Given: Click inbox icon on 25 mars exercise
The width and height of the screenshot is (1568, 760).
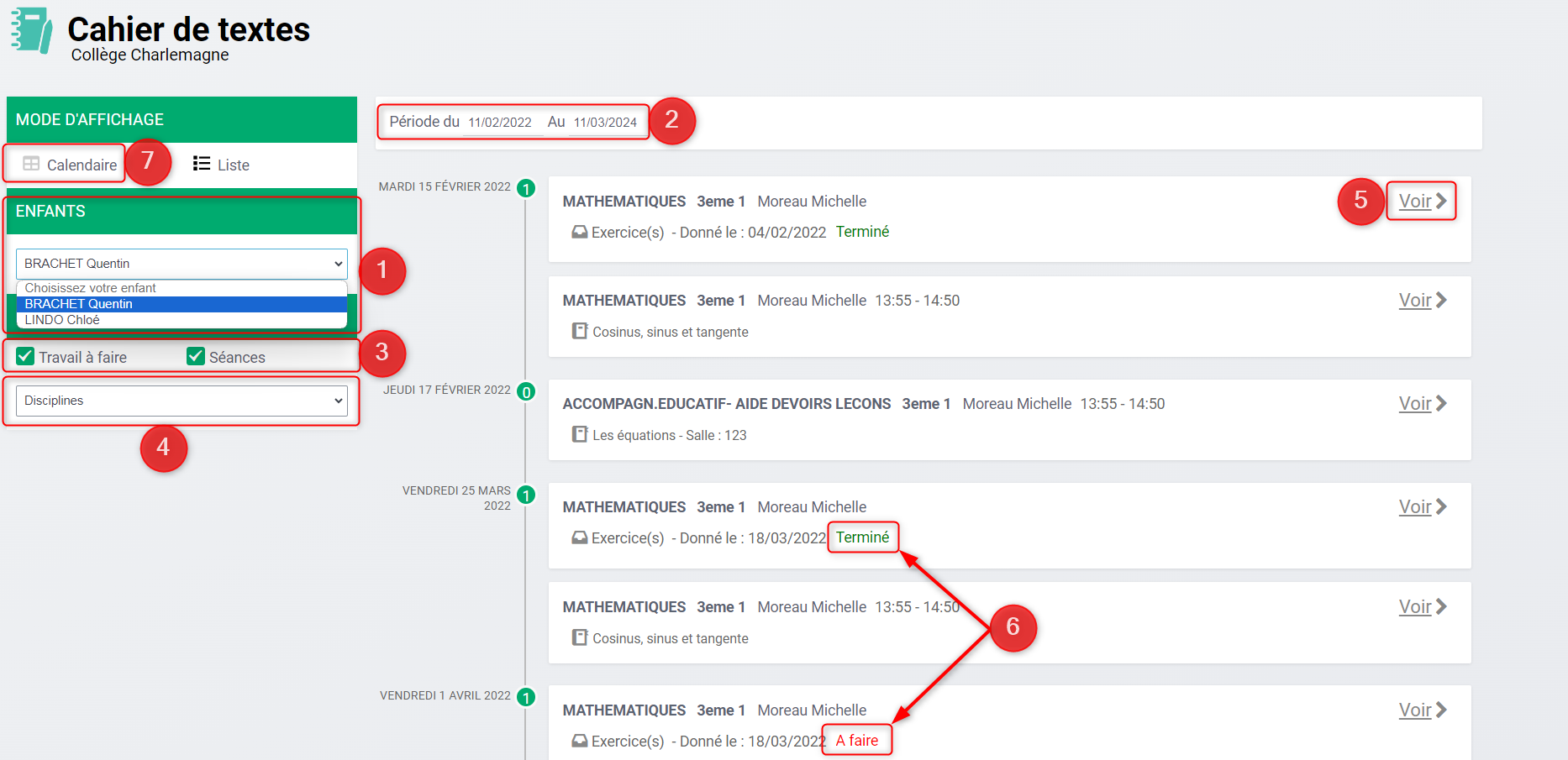Looking at the screenshot, I should (579, 537).
